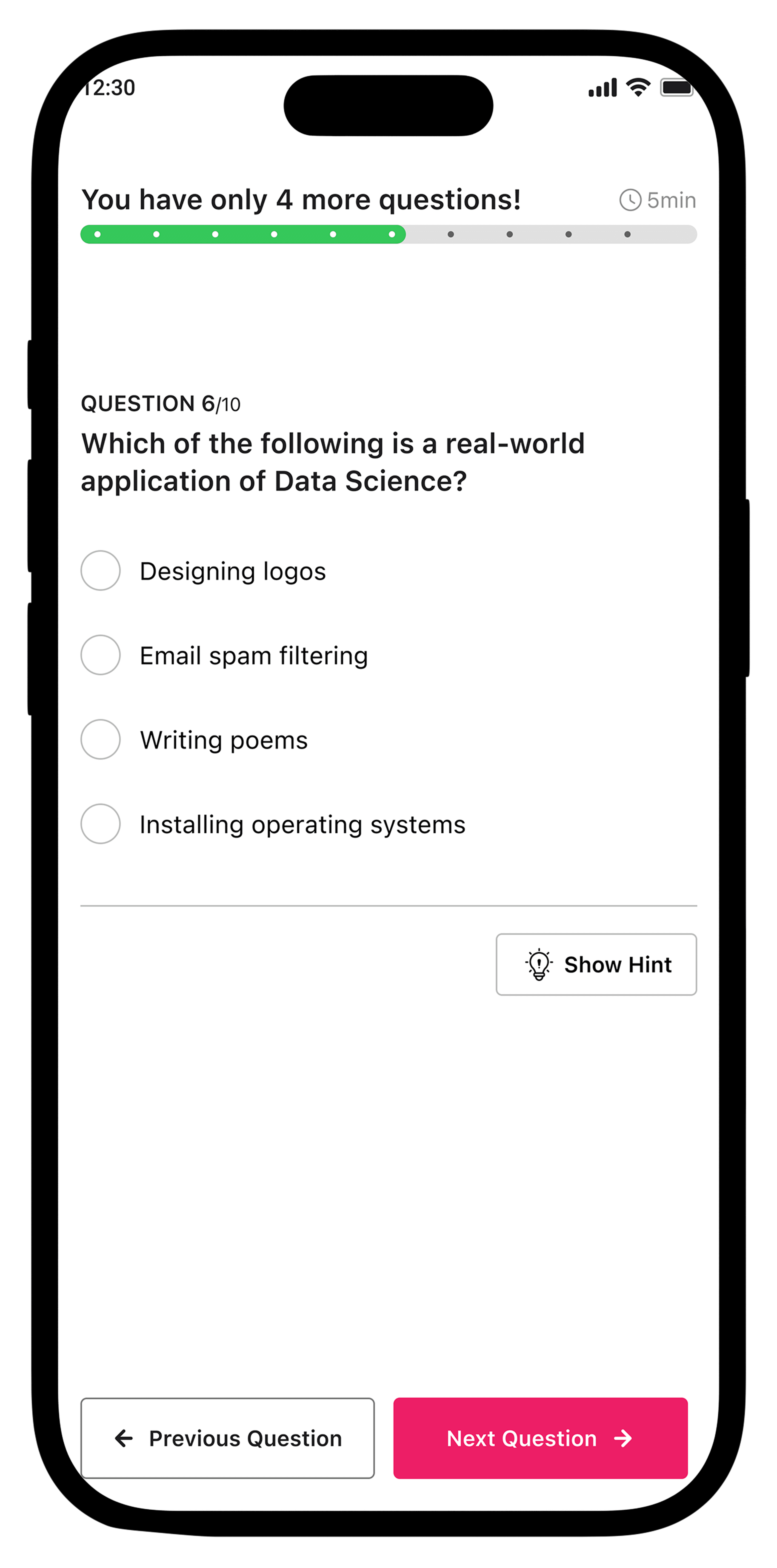Viewport: 777px width, 1568px height.
Task: Tap the 12:30 status bar clock
Action: point(110,88)
